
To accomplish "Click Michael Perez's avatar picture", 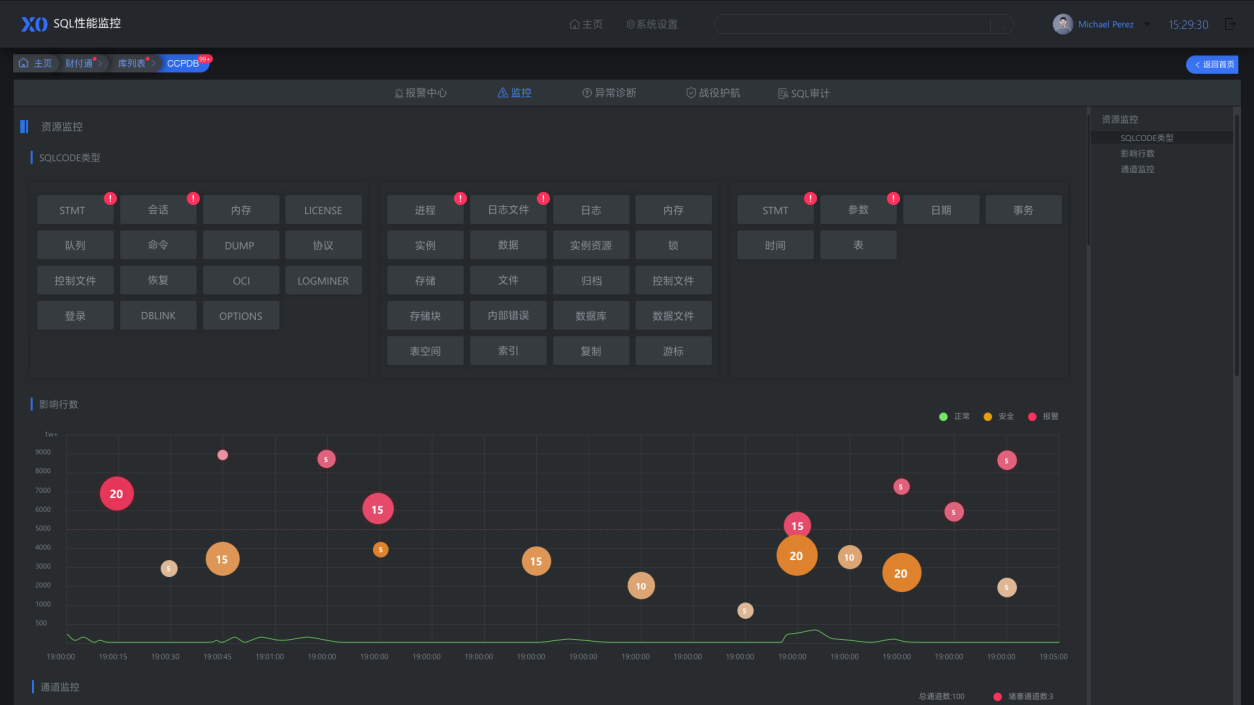I will 1063,24.
